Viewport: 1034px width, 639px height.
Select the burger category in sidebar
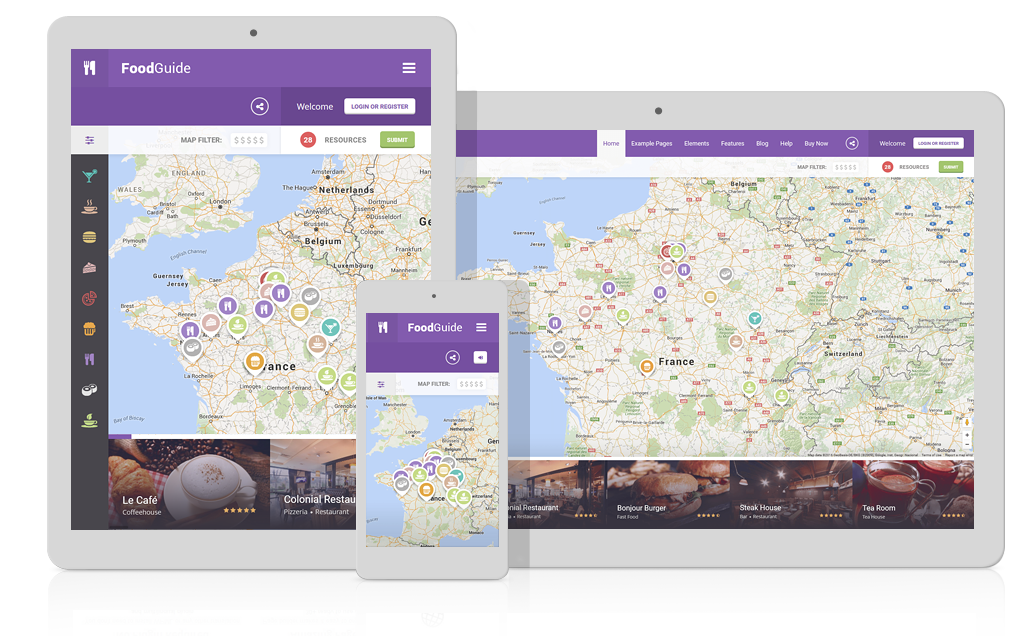coord(90,237)
